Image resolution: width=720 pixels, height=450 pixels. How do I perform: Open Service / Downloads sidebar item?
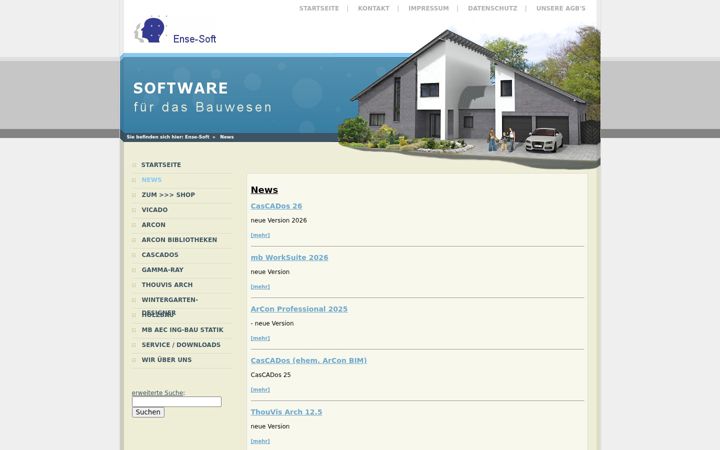tap(181, 345)
